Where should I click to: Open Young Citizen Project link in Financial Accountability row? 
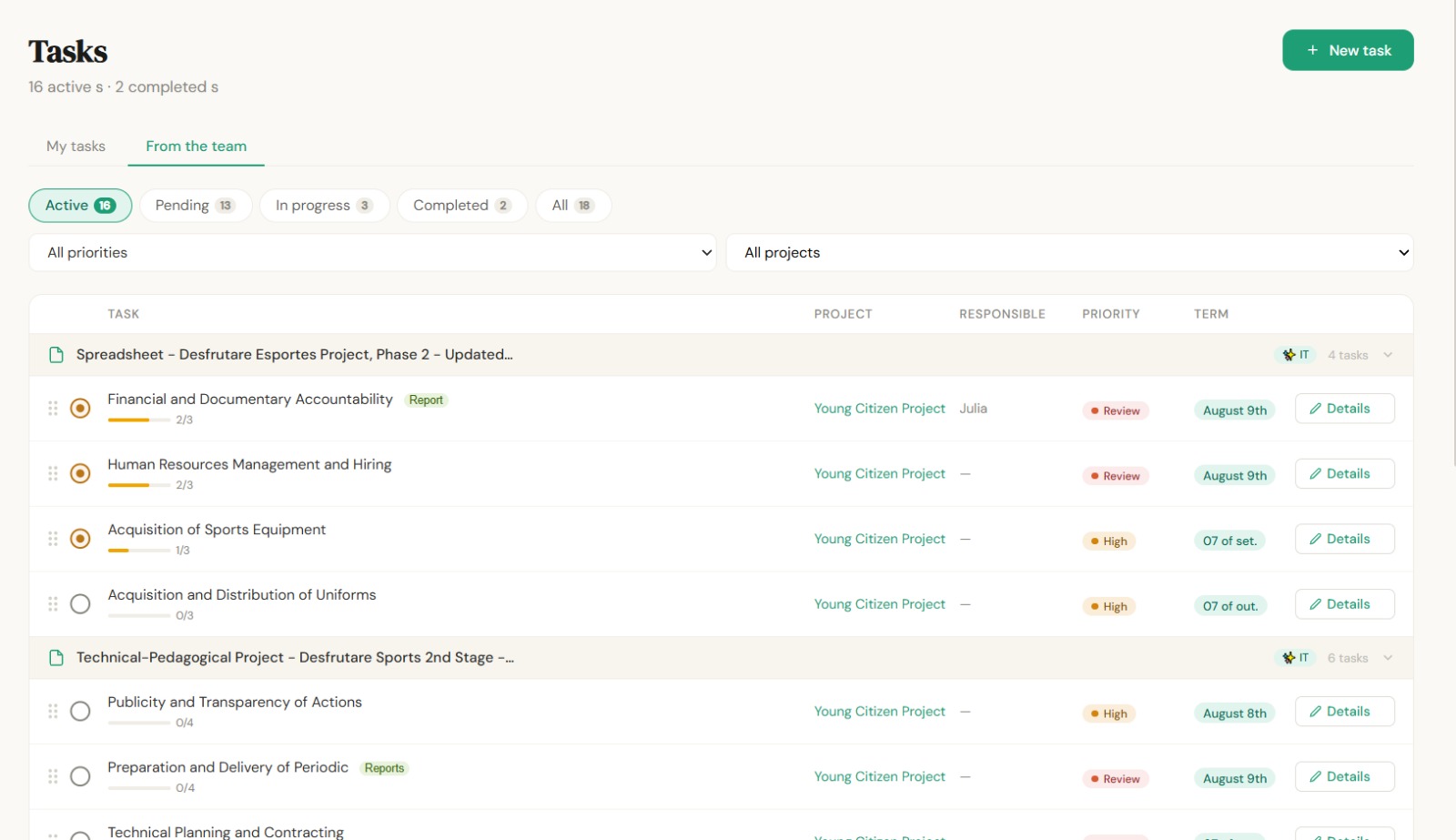879,409
